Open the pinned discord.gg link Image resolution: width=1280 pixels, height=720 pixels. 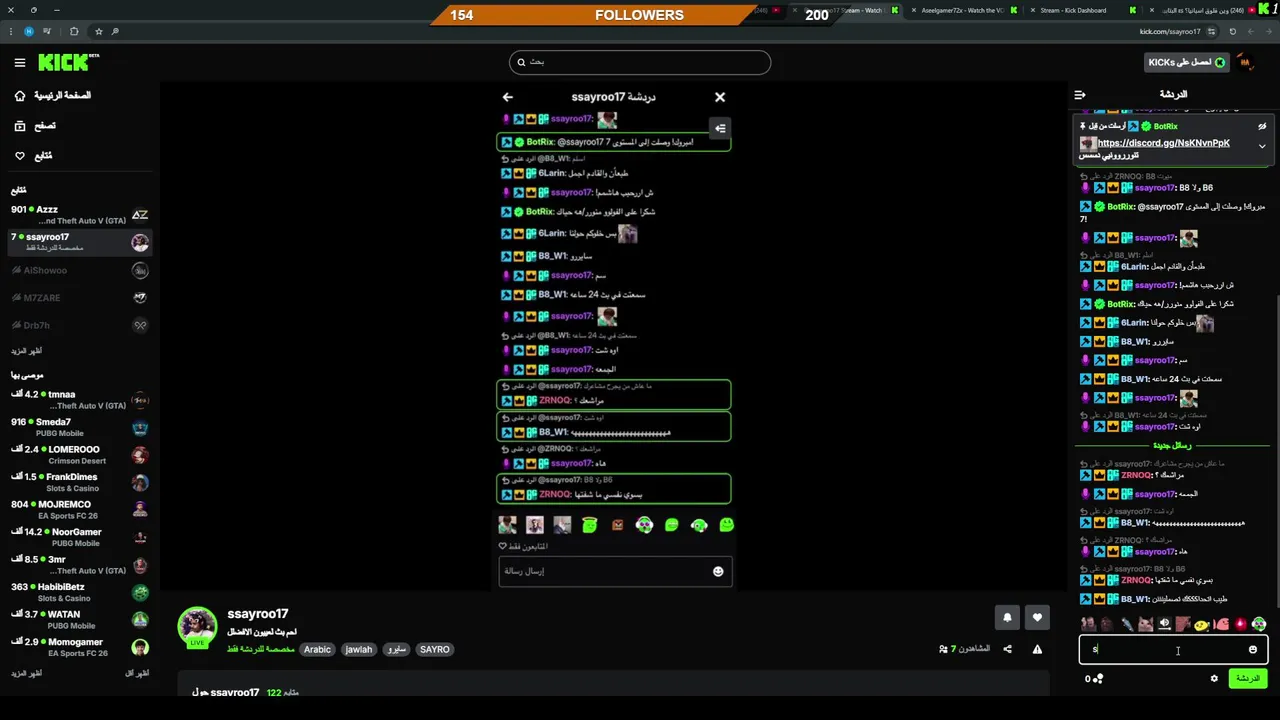[x=1163, y=143]
